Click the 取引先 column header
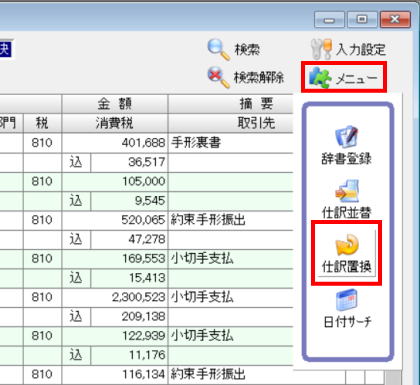This screenshot has width=420, height=385. 256,123
